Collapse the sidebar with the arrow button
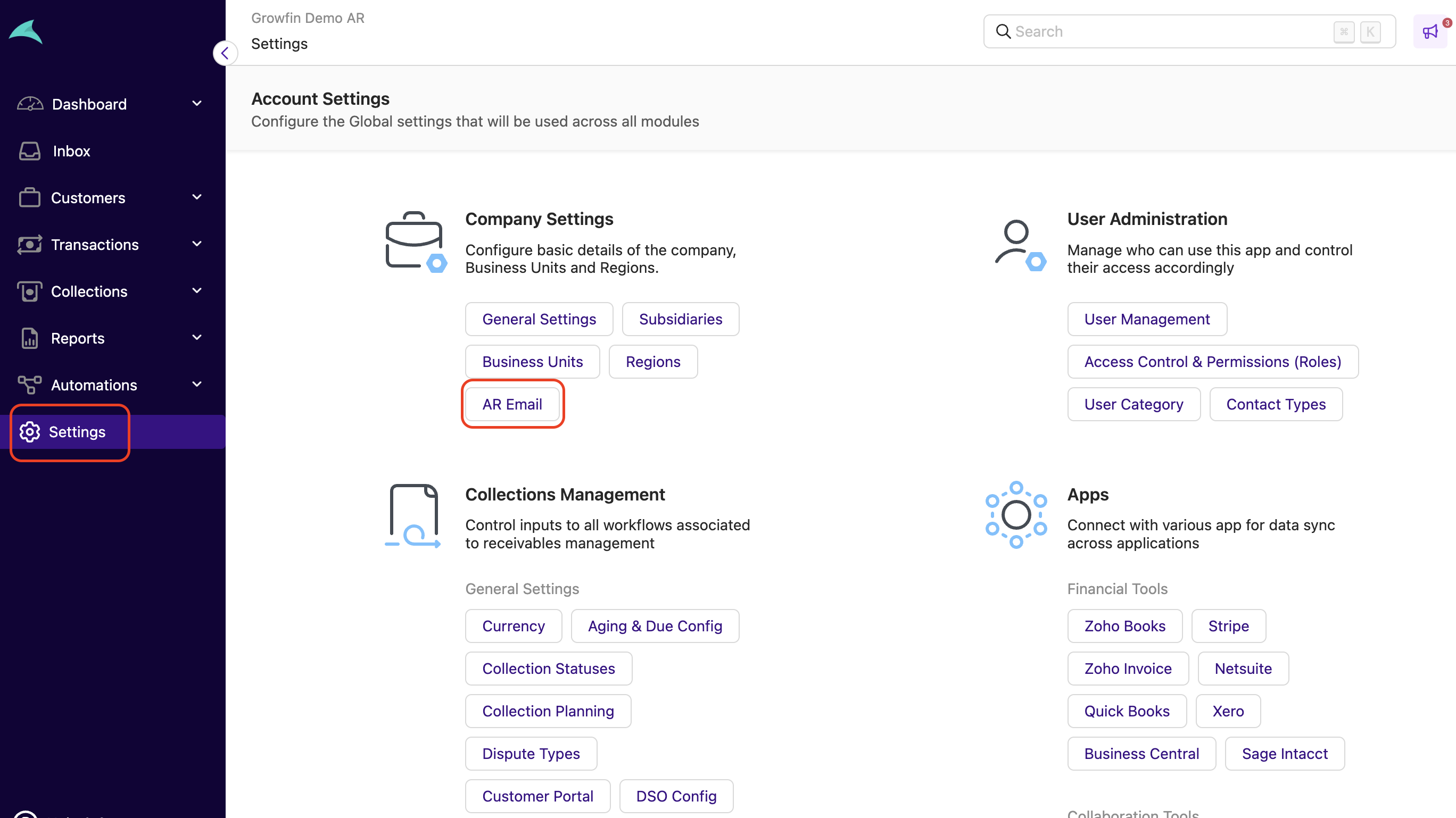1456x818 pixels. (x=225, y=53)
